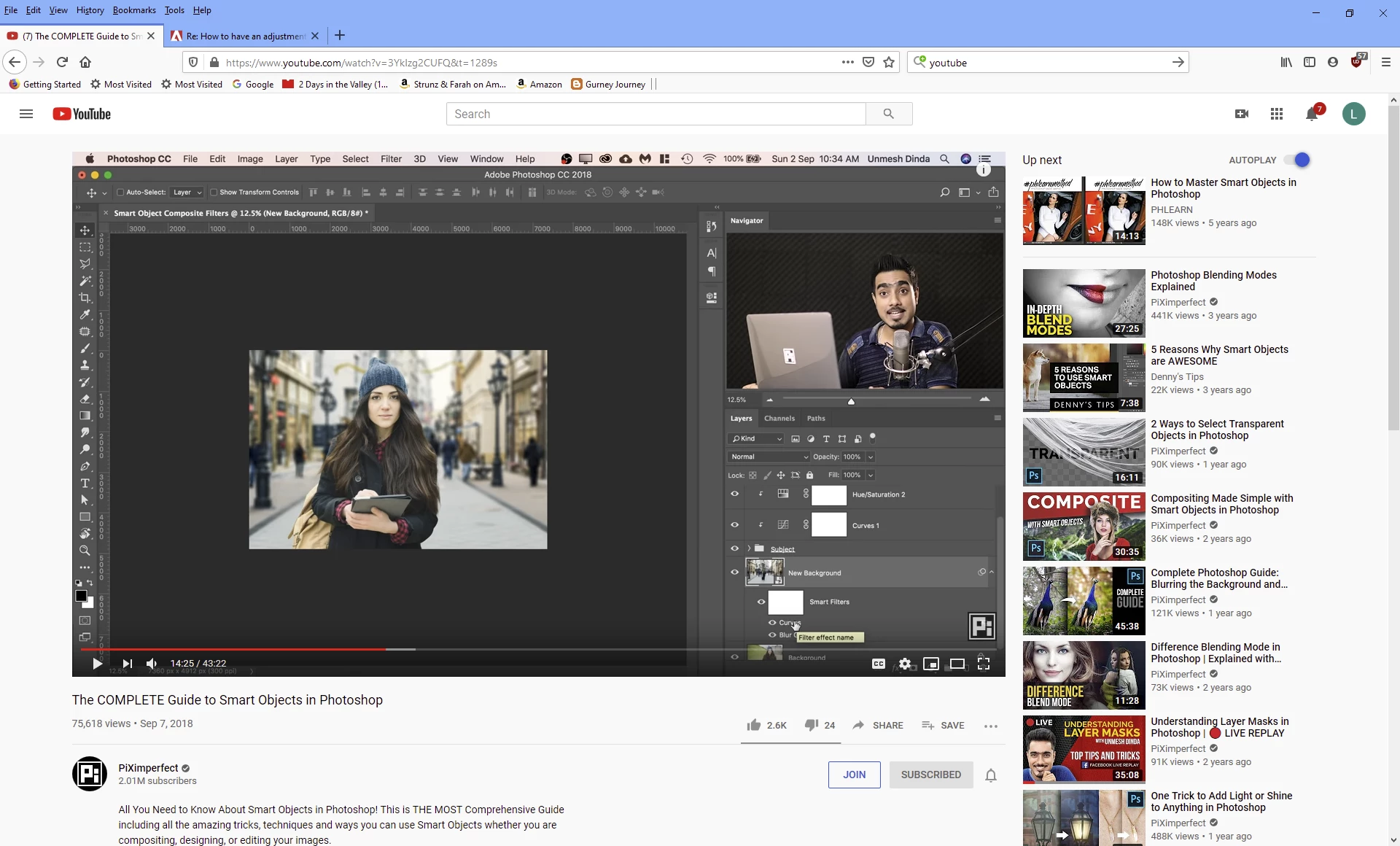
Task: Bookmark this page with the star icon
Action: 889,63
